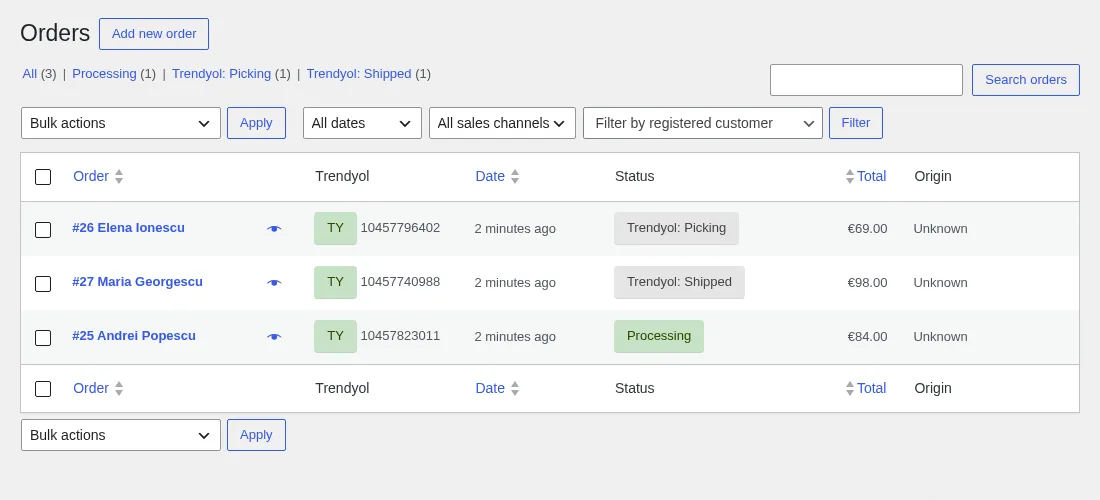Tick the select-all checkbox in table header
Screen dimensions: 1100x500
pos(43,177)
